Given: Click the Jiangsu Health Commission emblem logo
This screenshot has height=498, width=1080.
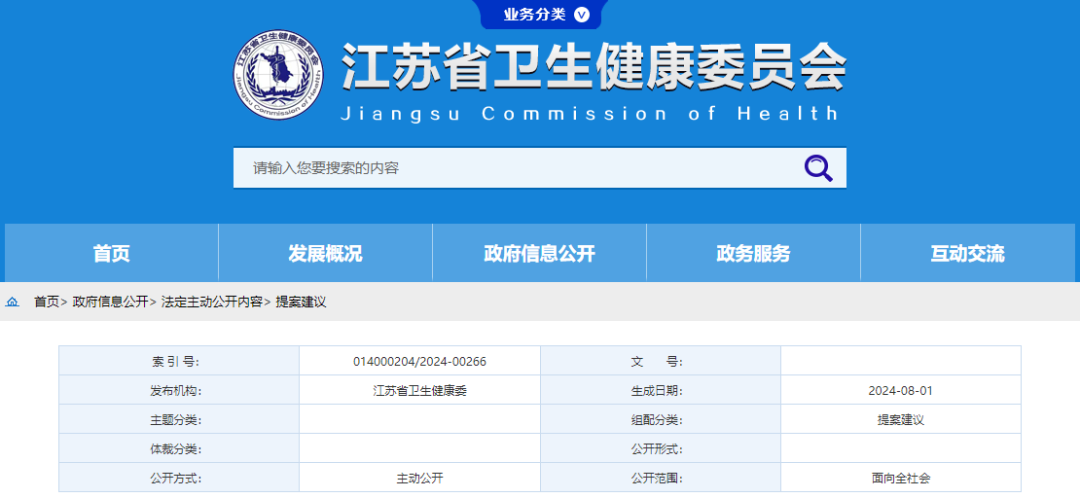Looking at the screenshot, I should click(277, 76).
